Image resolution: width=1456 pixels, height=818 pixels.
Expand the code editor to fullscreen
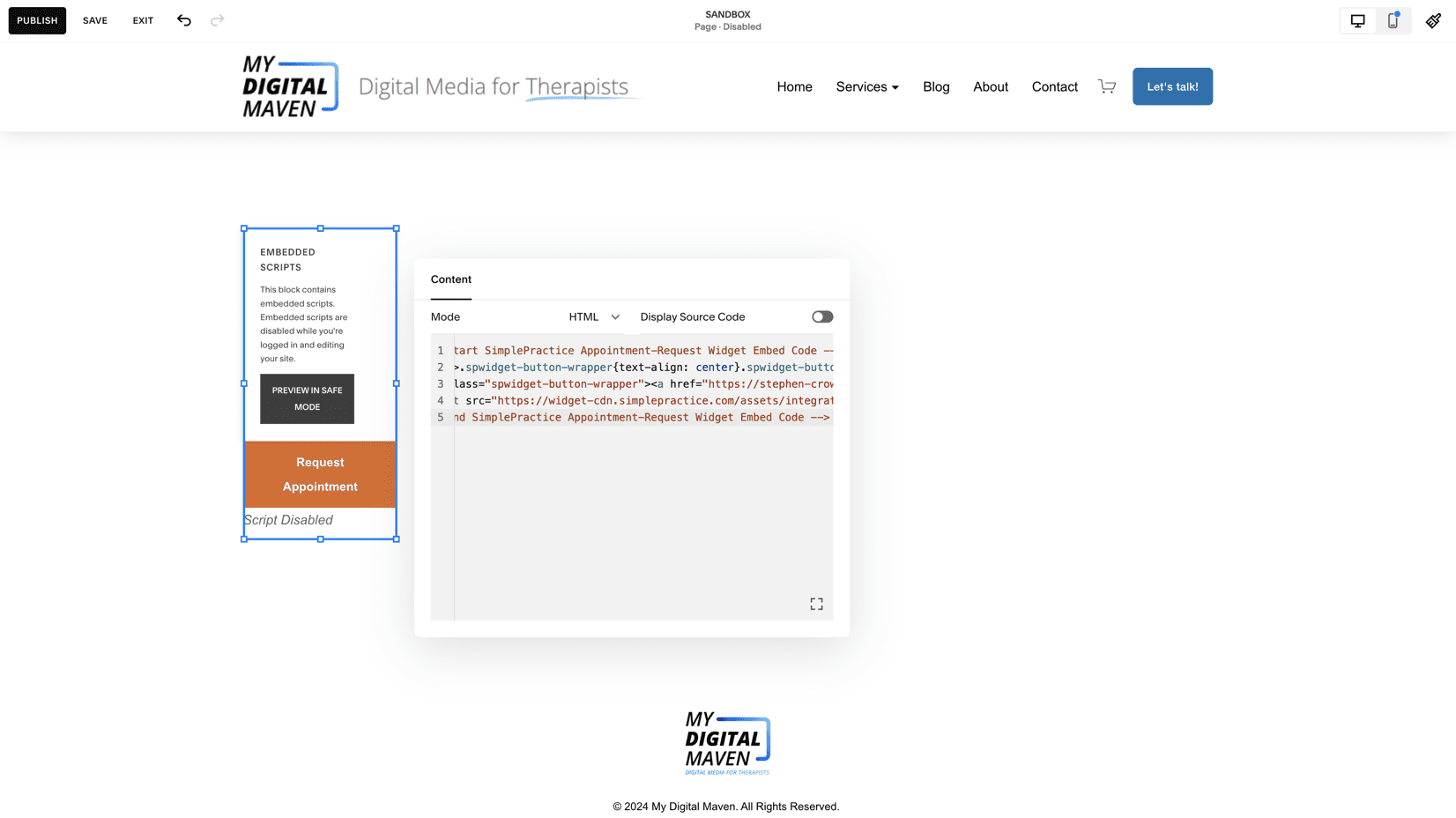816,603
